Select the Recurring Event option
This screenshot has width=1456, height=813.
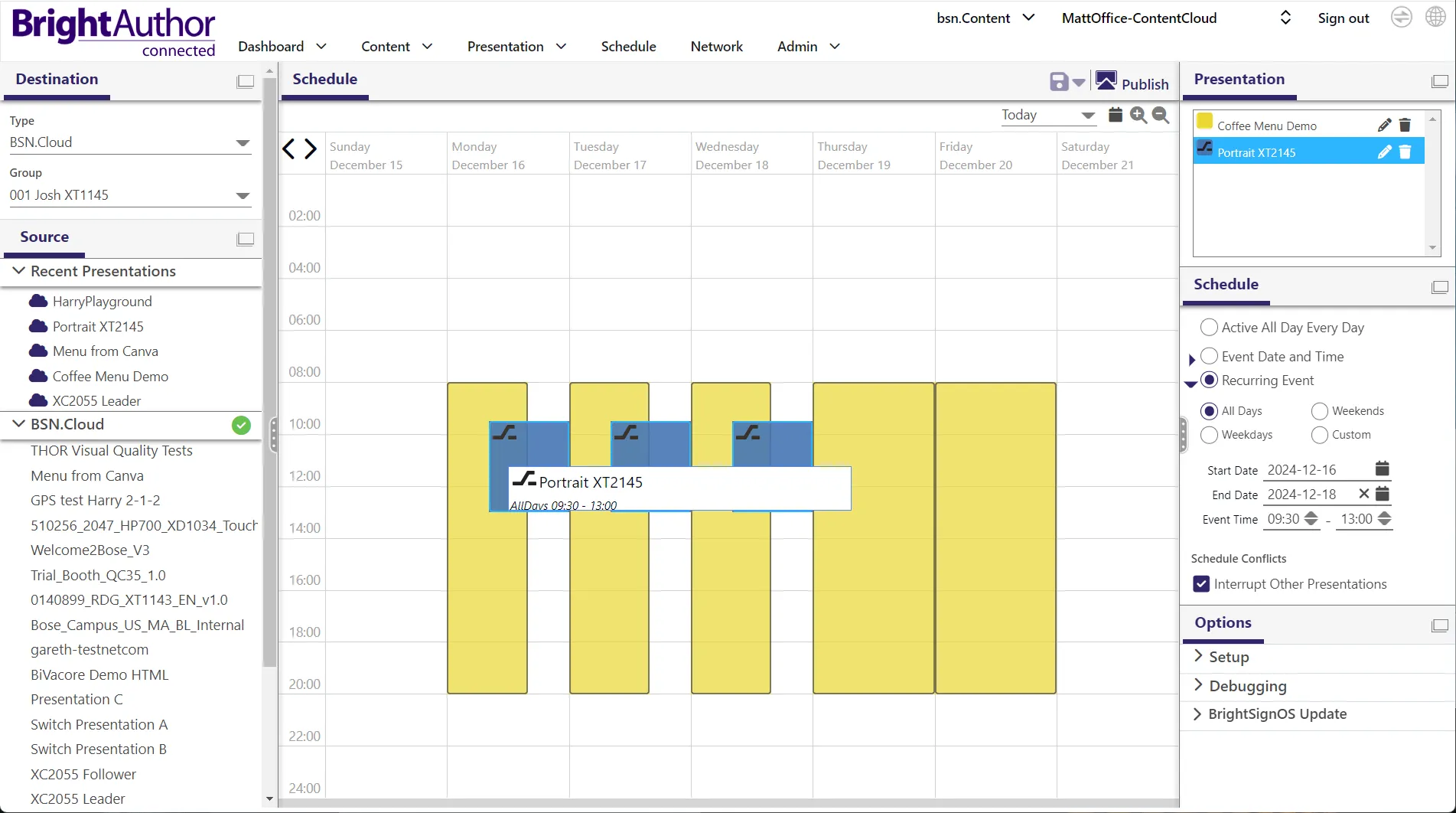(1209, 380)
